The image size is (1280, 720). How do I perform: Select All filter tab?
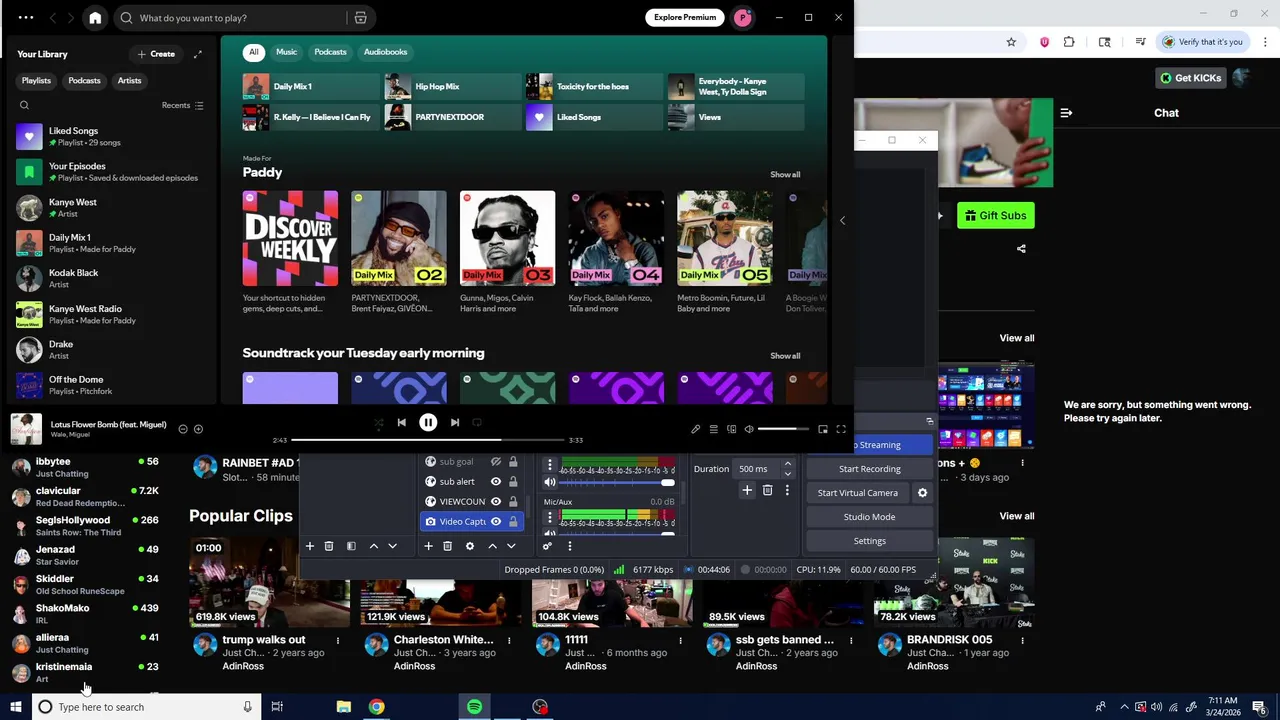[253, 52]
